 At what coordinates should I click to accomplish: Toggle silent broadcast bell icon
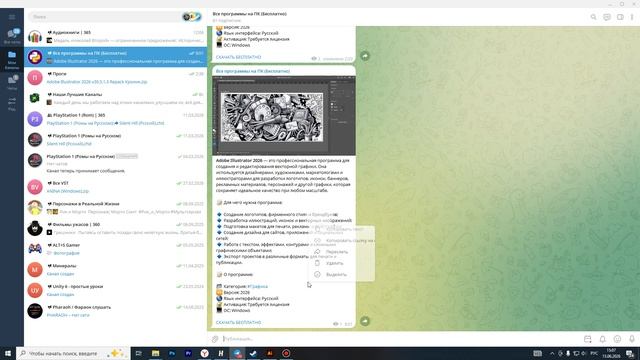point(602,339)
